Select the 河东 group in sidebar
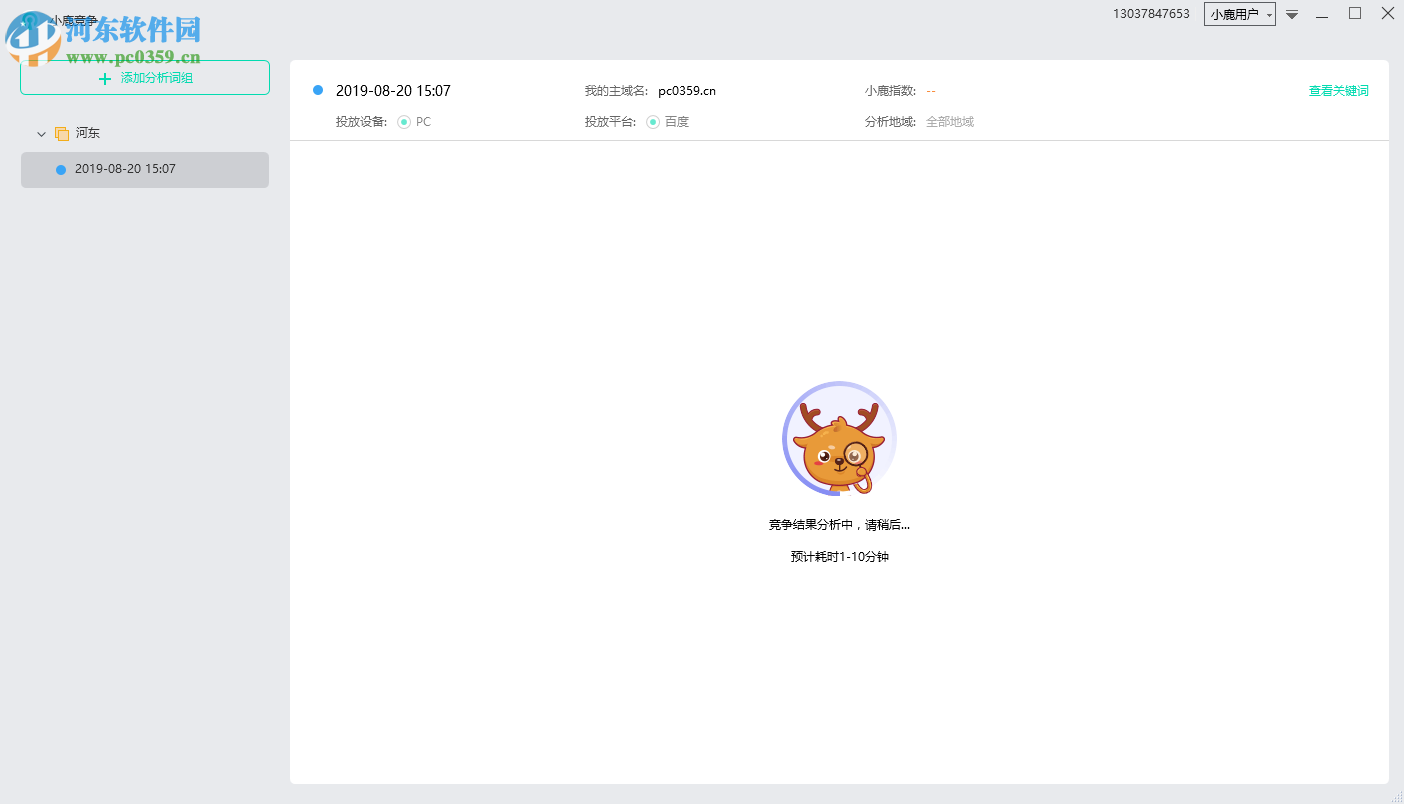This screenshot has height=804, width=1404. click(86, 132)
